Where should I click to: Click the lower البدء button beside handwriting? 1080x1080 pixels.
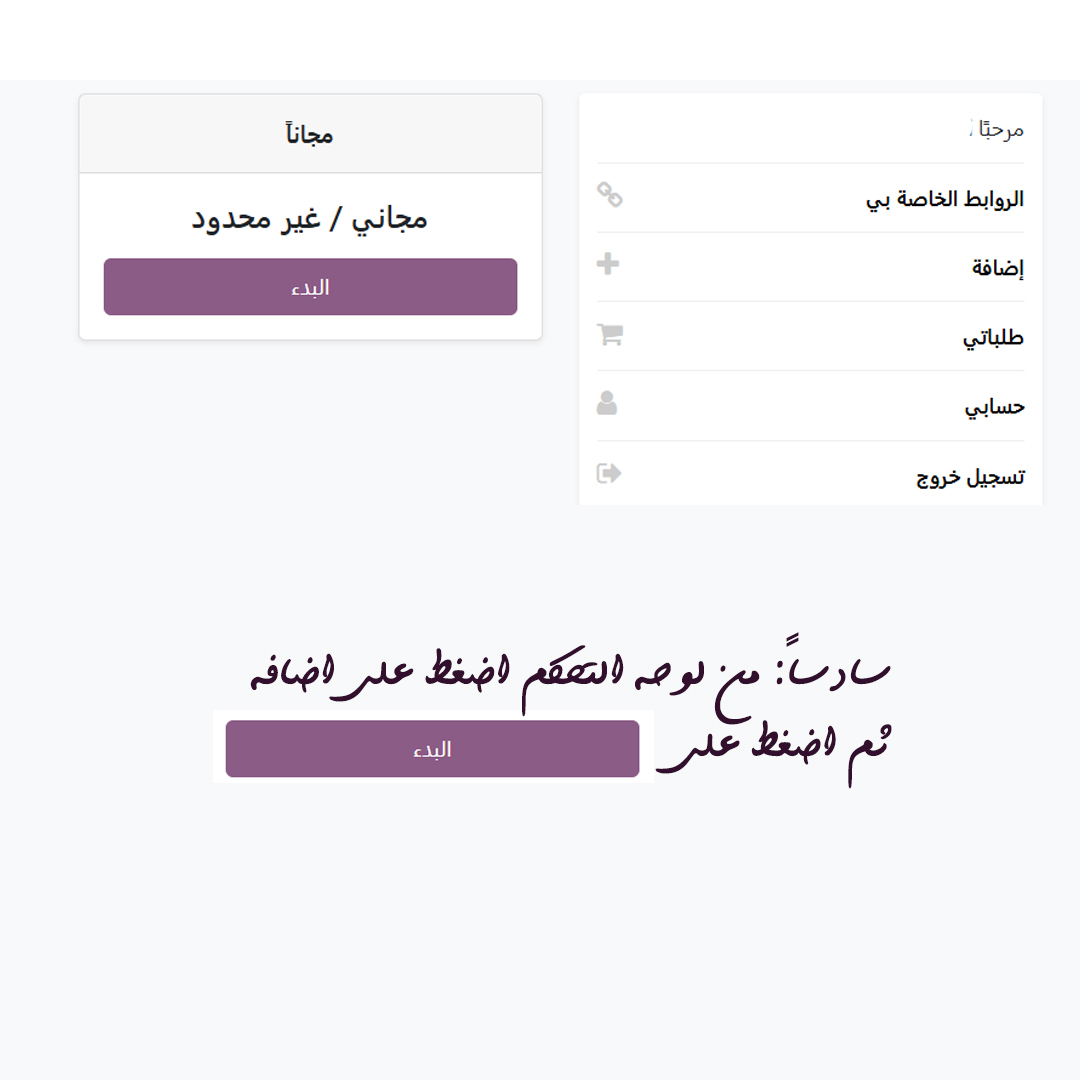click(433, 749)
